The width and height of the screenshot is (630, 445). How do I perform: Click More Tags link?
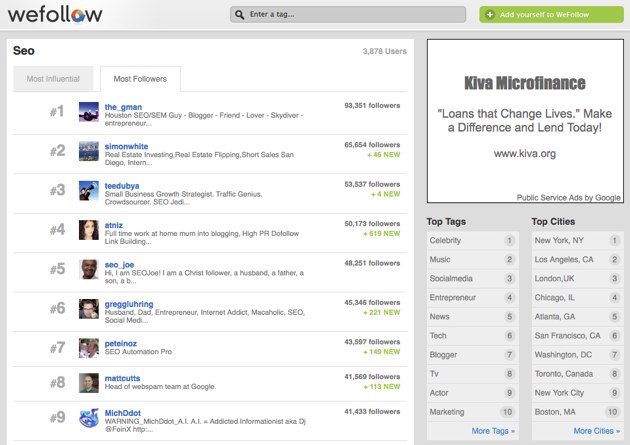pyautogui.click(x=493, y=431)
